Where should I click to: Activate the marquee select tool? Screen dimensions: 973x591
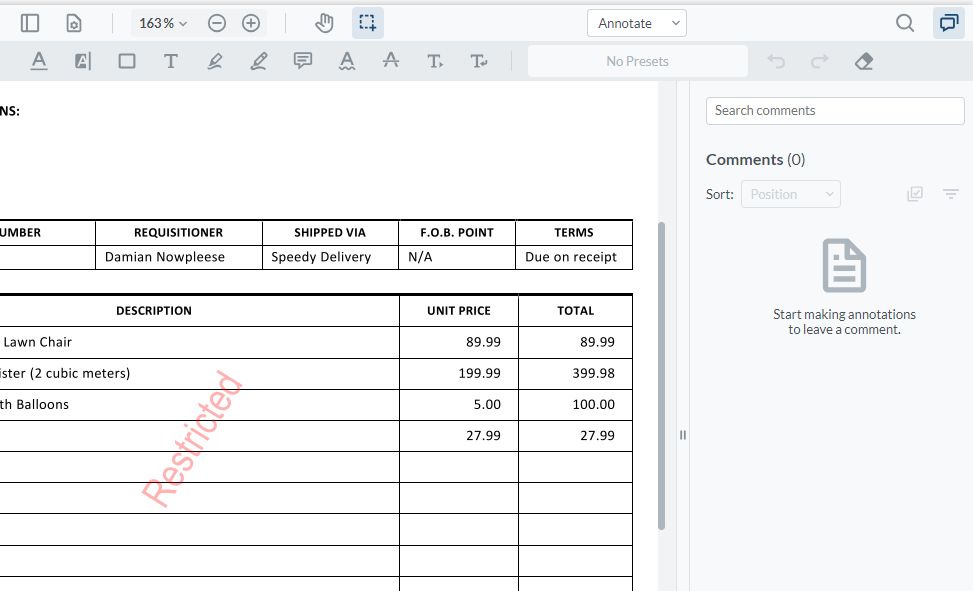[x=367, y=24]
